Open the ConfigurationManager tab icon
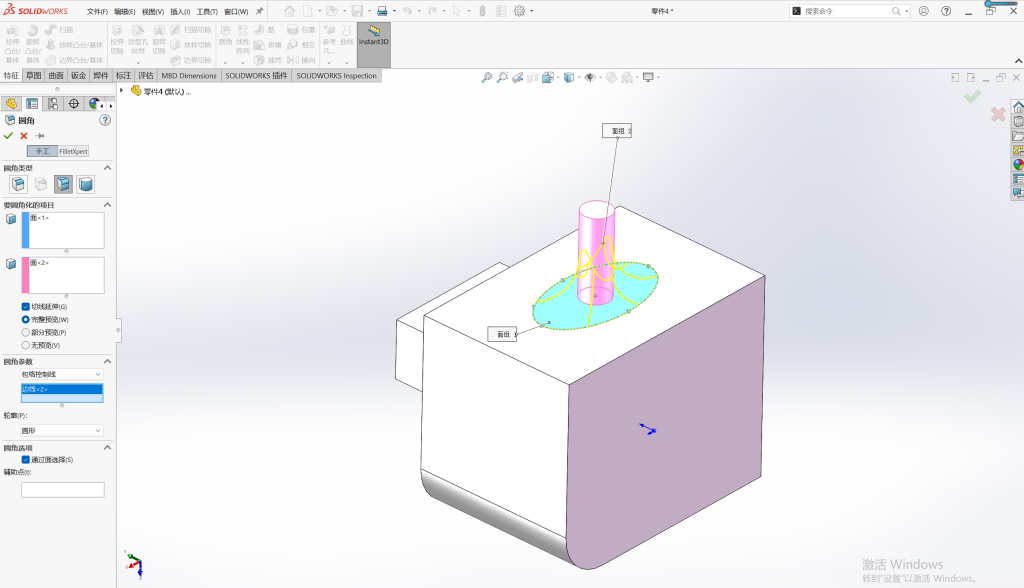The image size is (1024, 588). click(x=53, y=104)
